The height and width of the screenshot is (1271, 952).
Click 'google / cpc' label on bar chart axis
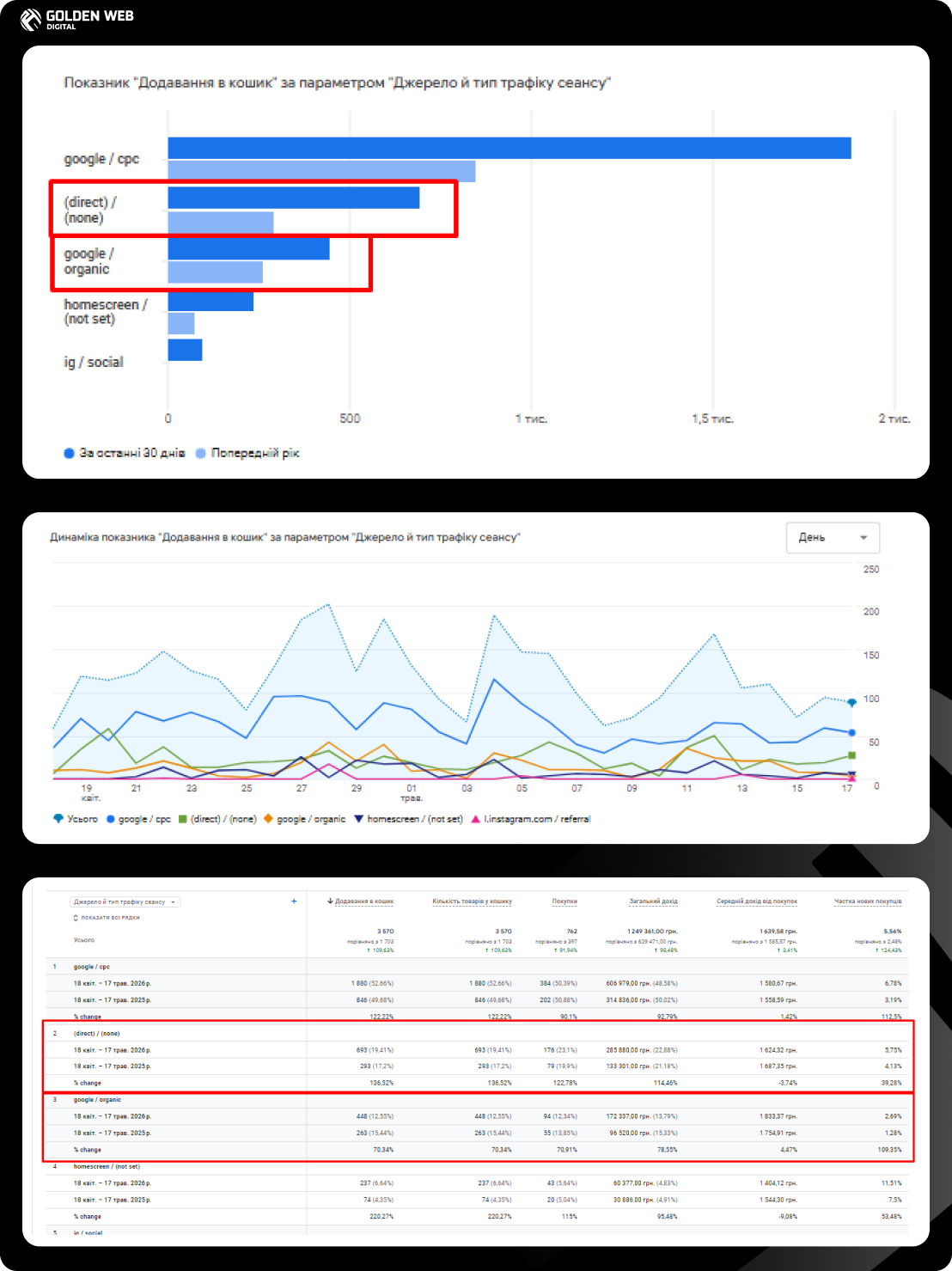101,159
